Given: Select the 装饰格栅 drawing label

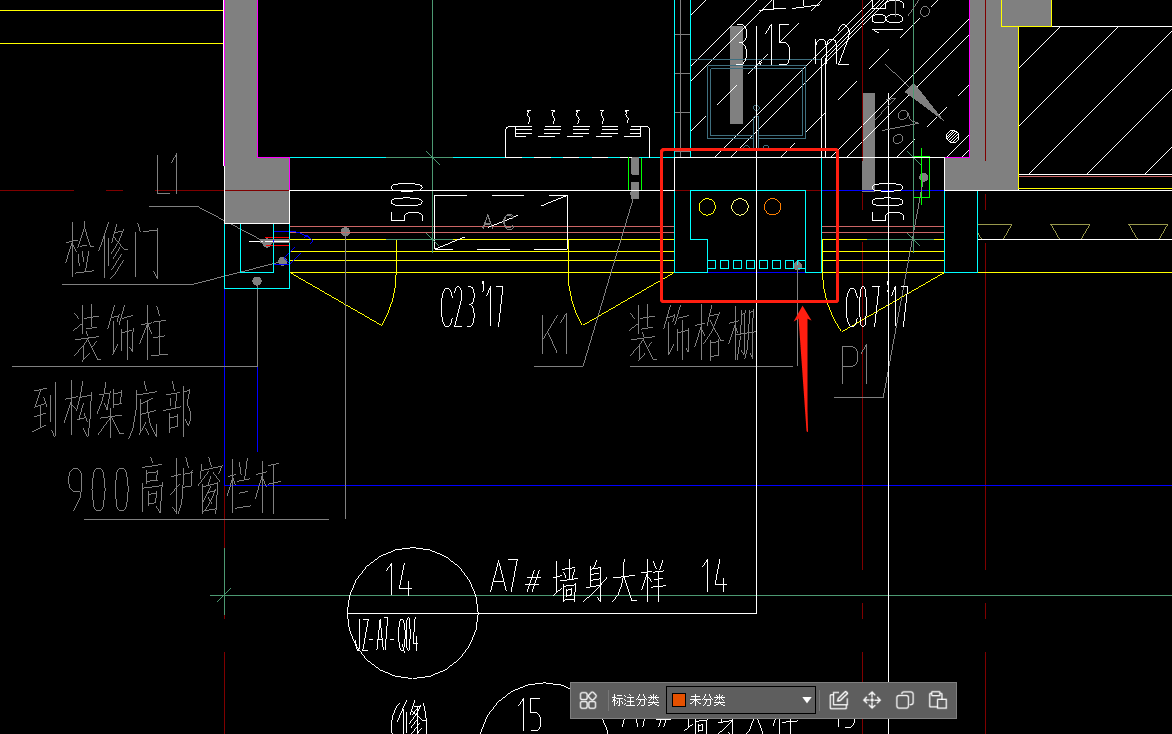Looking at the screenshot, I should tap(692, 334).
